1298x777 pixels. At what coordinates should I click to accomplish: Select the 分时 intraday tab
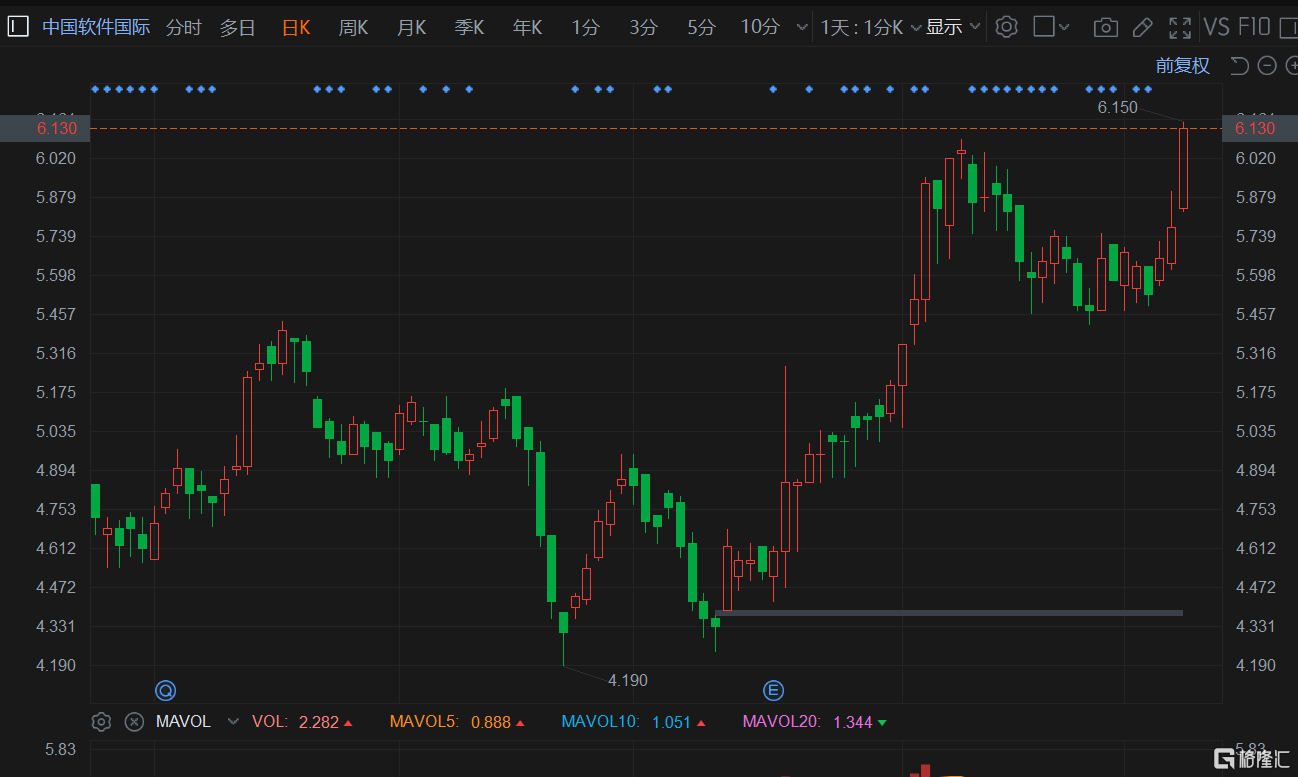183,27
